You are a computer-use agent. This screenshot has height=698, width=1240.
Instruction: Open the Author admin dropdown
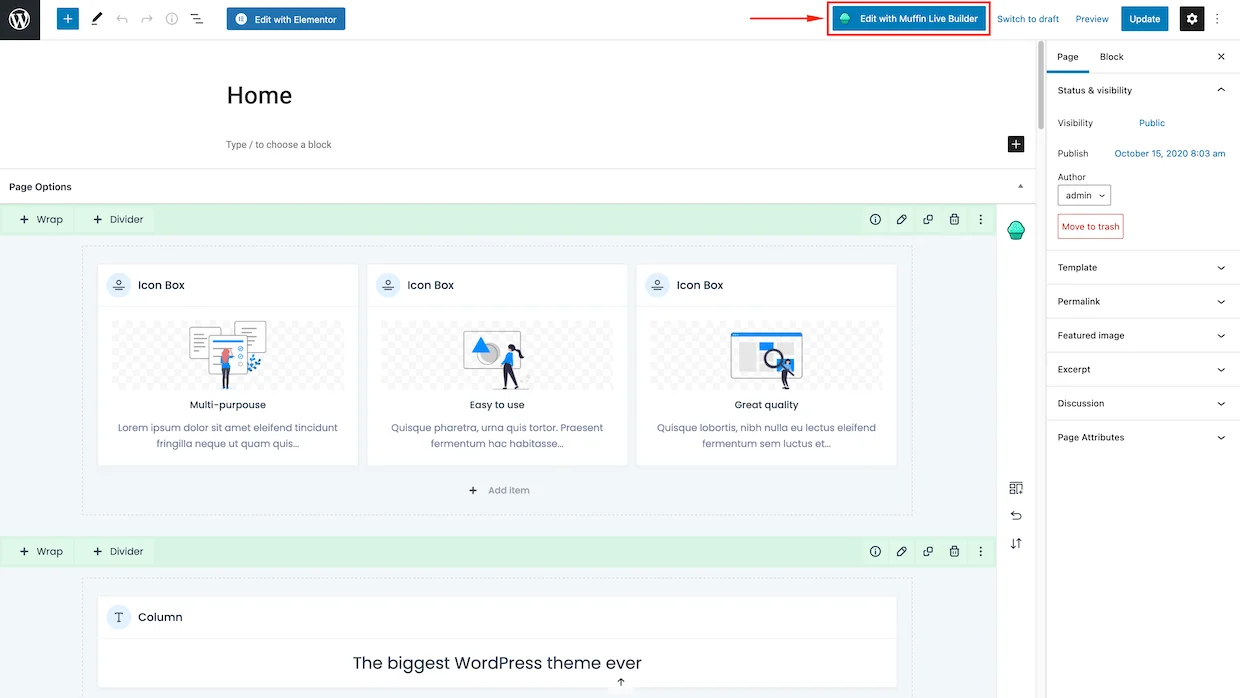pos(1084,196)
